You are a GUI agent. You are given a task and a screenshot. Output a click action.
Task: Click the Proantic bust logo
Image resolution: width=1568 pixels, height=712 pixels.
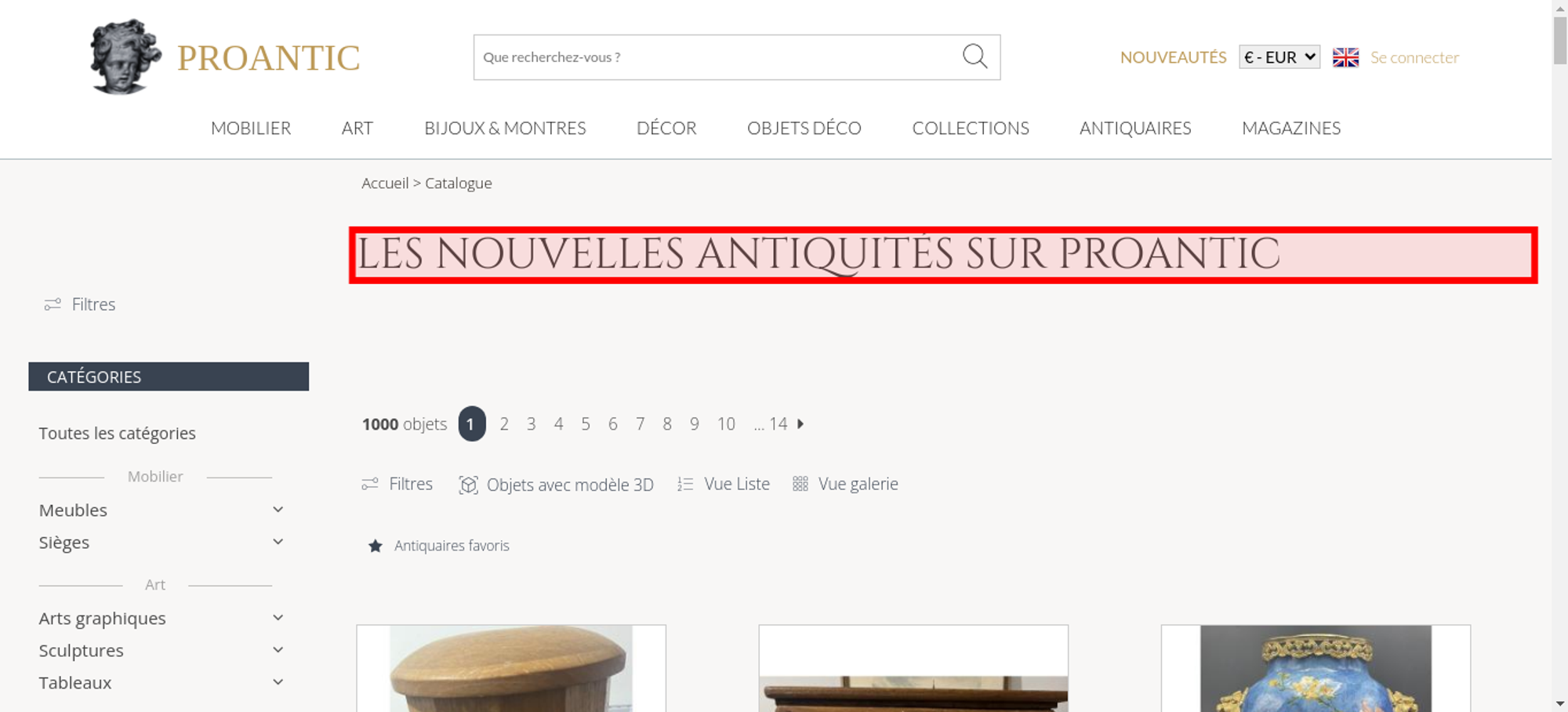point(125,57)
